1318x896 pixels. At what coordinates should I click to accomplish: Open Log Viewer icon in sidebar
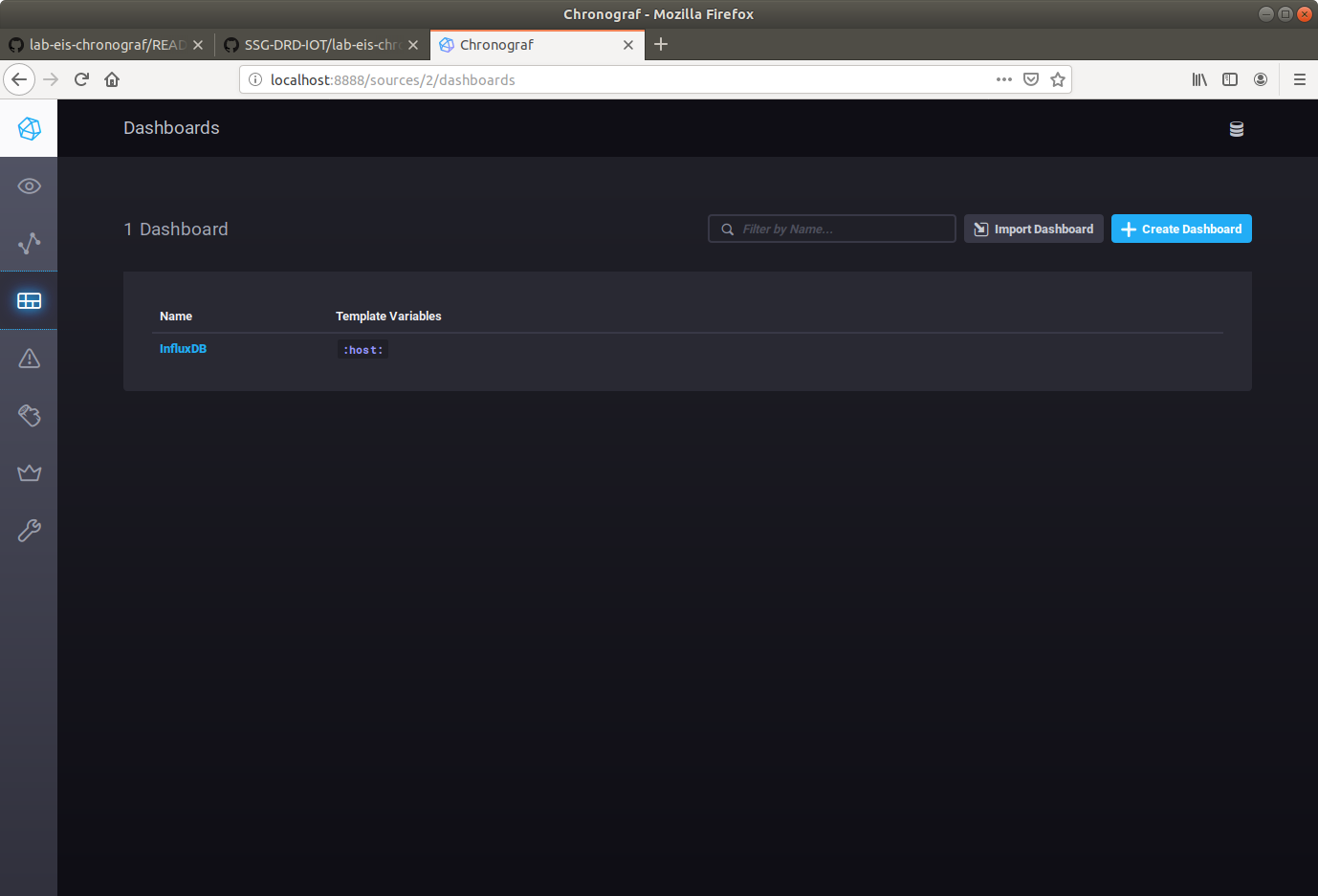[x=30, y=415]
